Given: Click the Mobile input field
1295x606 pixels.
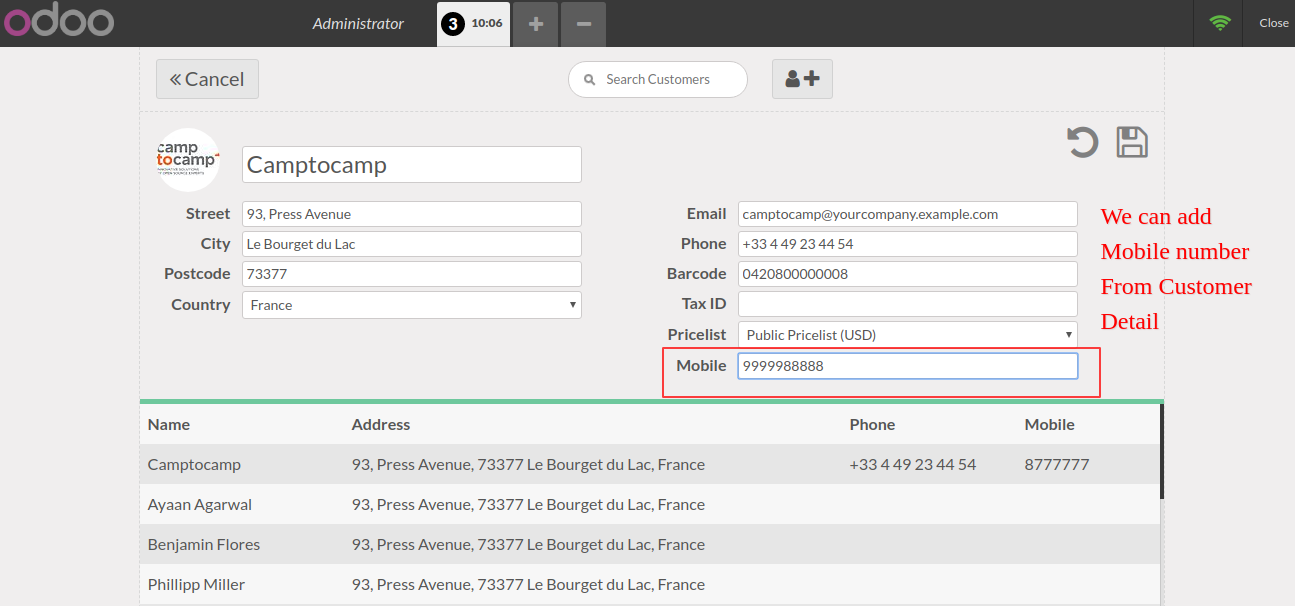Looking at the screenshot, I should [x=908, y=366].
